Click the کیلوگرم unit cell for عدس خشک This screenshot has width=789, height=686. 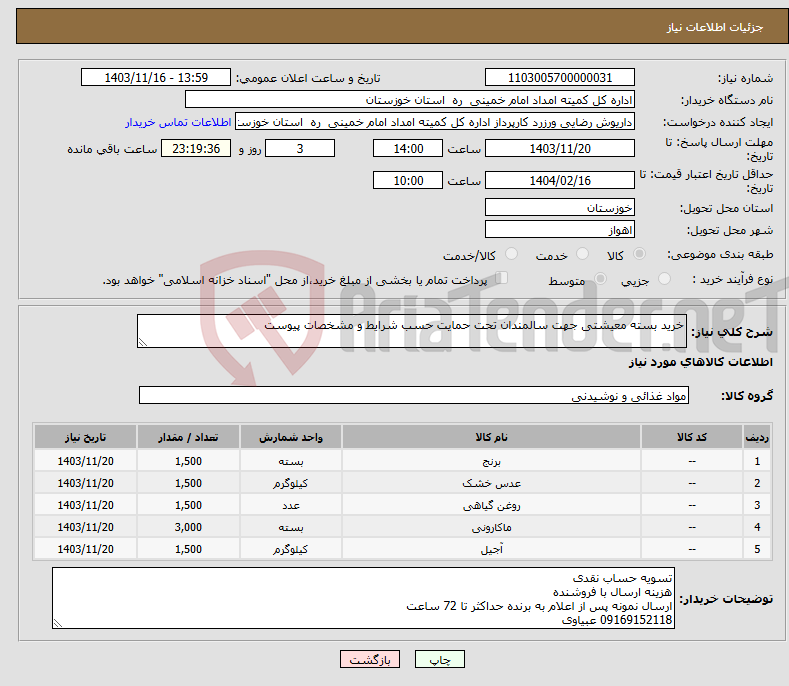(291, 483)
